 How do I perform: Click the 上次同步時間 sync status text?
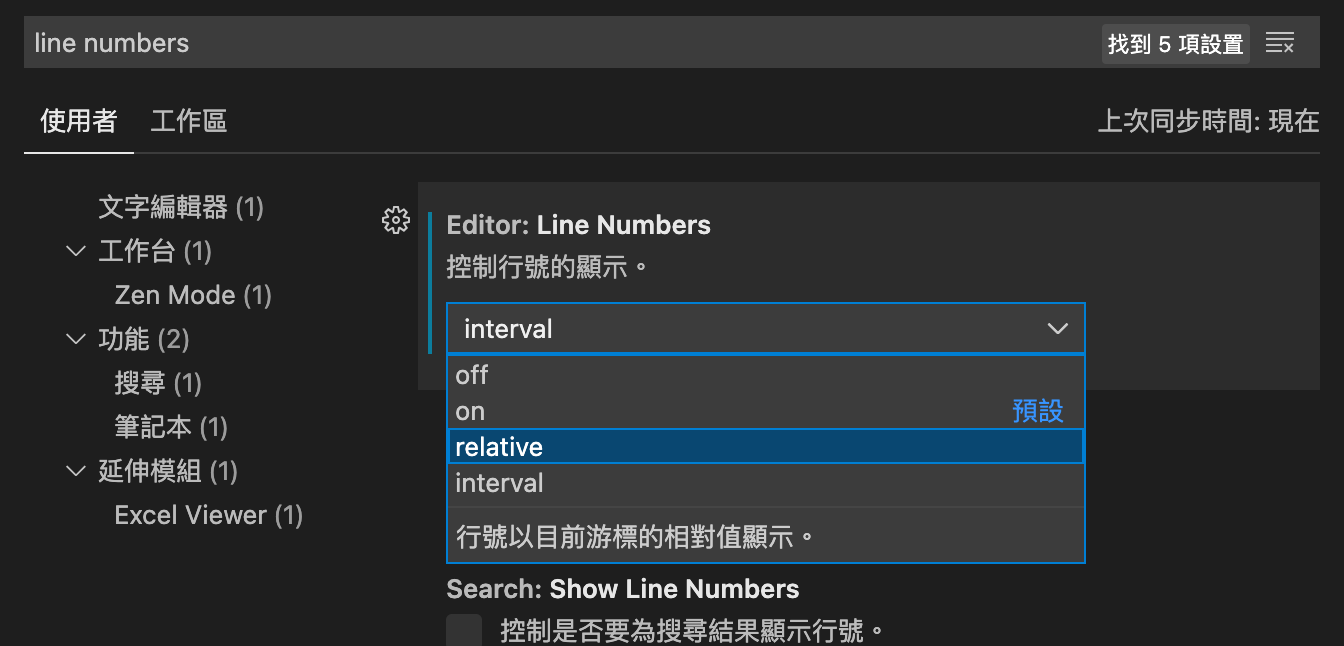[1208, 122]
